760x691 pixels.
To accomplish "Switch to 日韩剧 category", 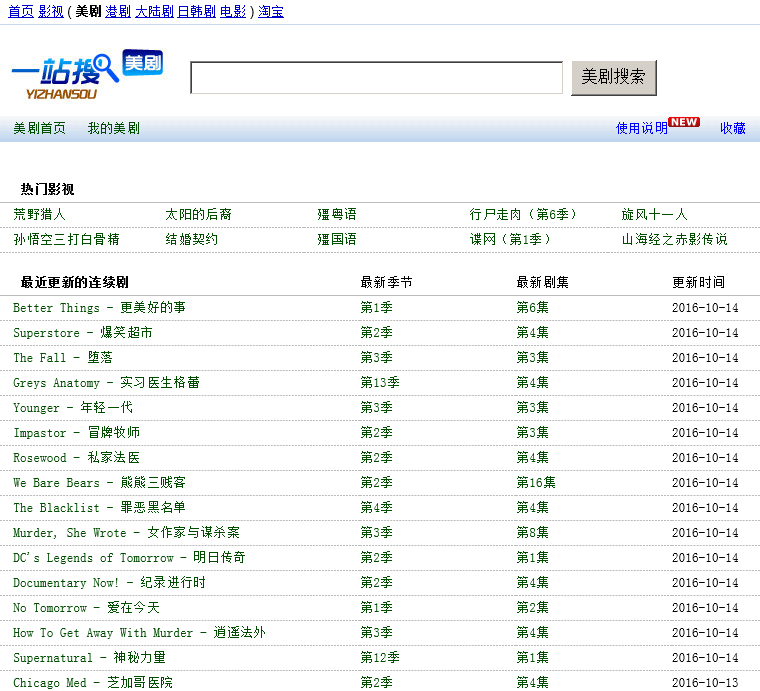I will pyautogui.click(x=196, y=11).
